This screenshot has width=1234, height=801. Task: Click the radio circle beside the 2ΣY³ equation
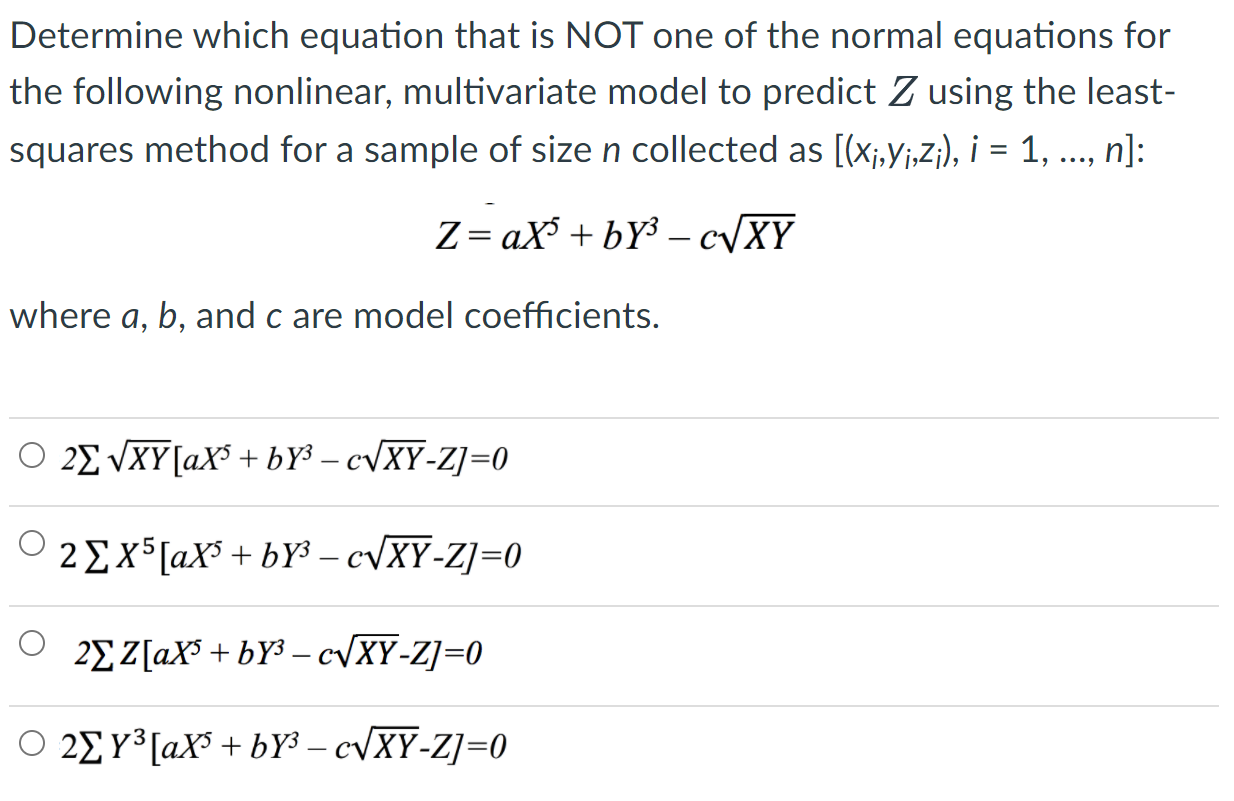tap(33, 743)
